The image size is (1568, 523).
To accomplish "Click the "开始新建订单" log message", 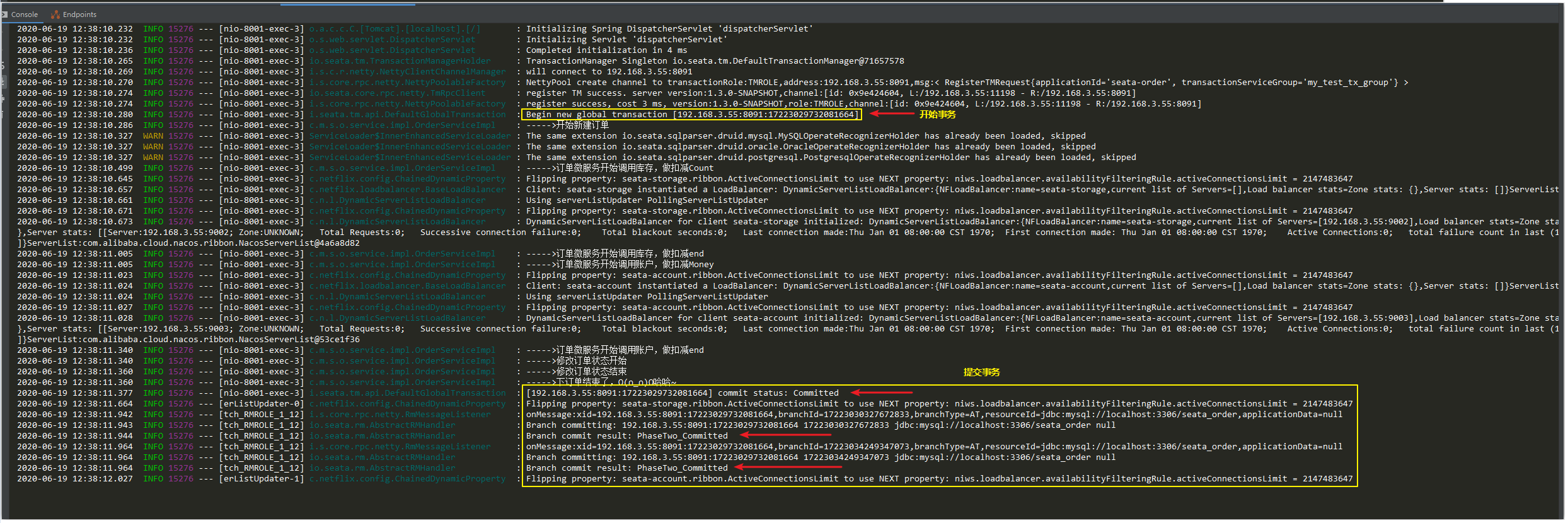I will pos(567,125).
